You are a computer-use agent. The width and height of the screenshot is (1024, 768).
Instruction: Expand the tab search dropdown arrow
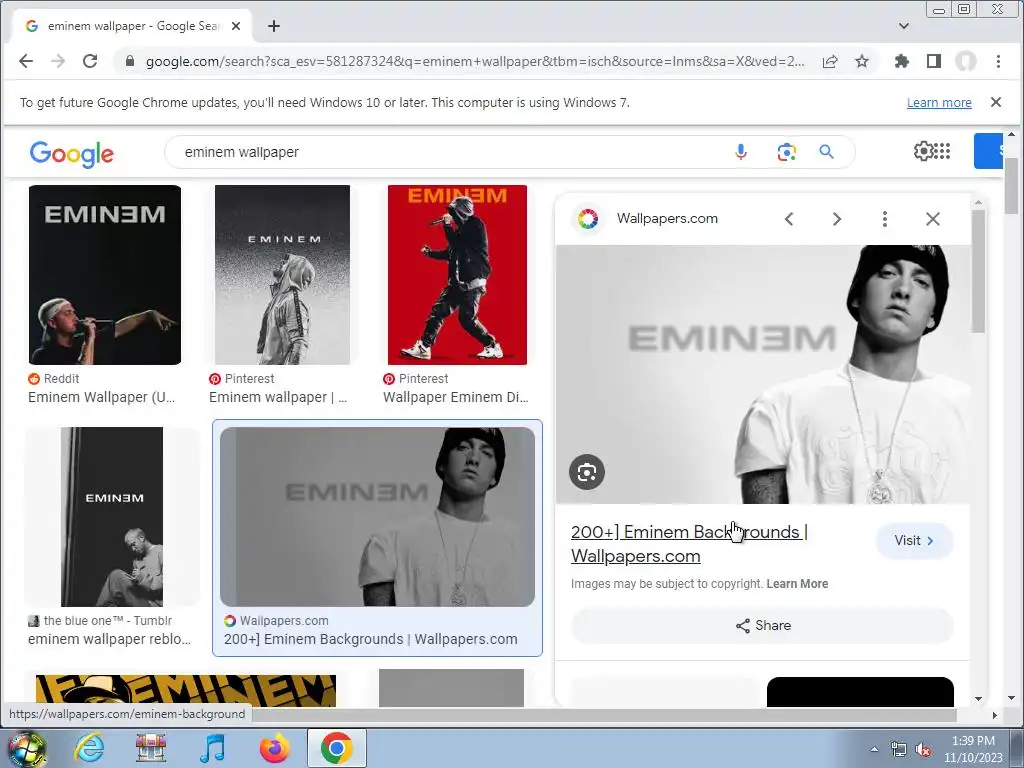click(904, 26)
